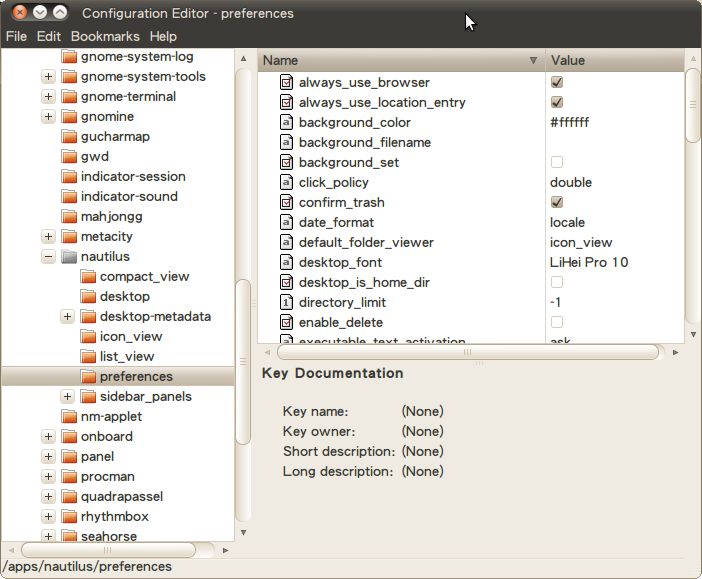Click the folder tree scroll right arrow
Viewport: 702px width, 579px height.
(x=225, y=550)
